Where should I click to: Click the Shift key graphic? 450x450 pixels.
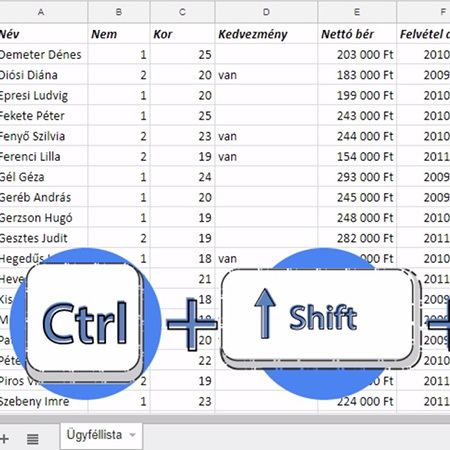click(x=318, y=318)
